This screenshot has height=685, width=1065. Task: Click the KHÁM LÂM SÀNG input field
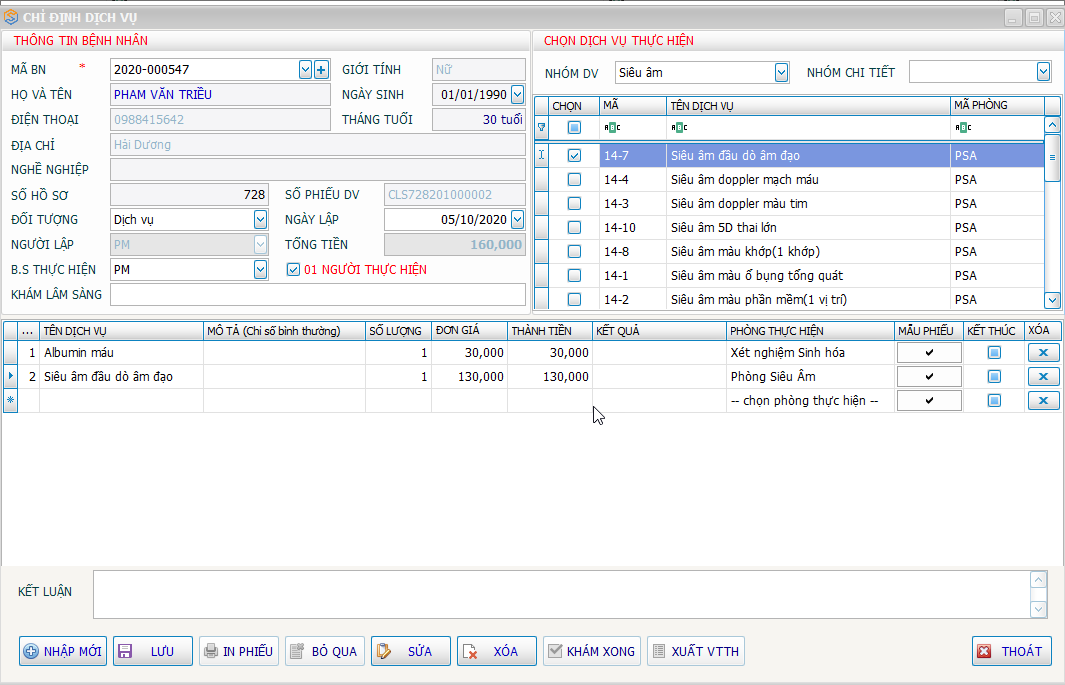coord(318,295)
